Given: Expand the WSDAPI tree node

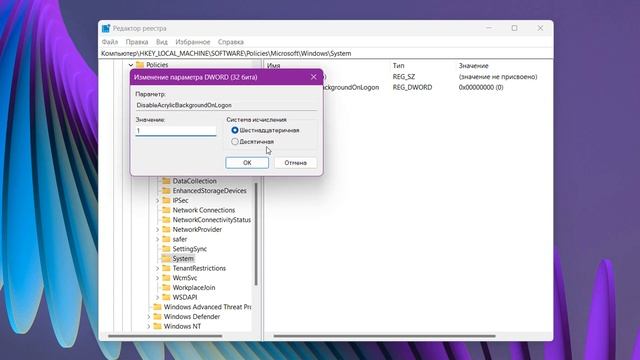Looking at the screenshot, I should (158, 297).
